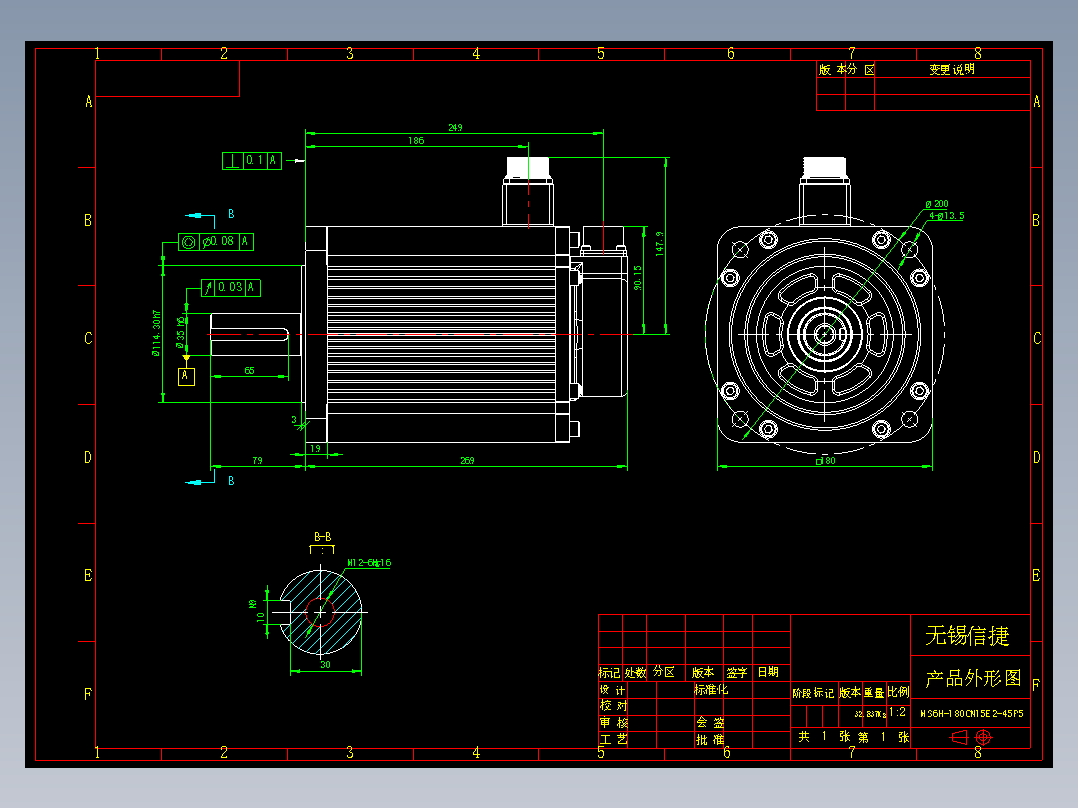This screenshot has height=808, width=1078.
Task: Click the B-B section view label
Action: [x=322, y=536]
